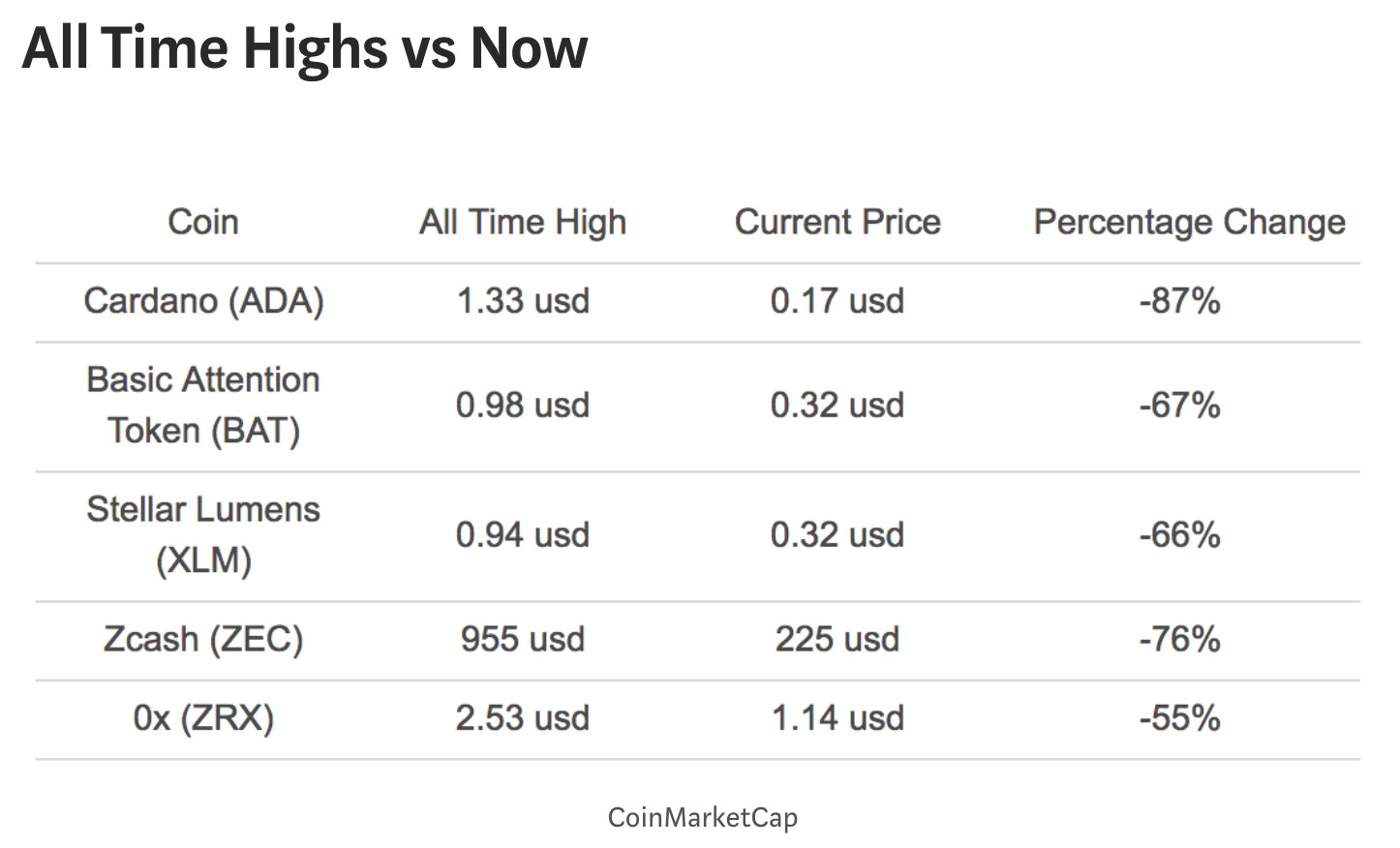
Task: Click the Current Price column header
Action: (x=837, y=222)
